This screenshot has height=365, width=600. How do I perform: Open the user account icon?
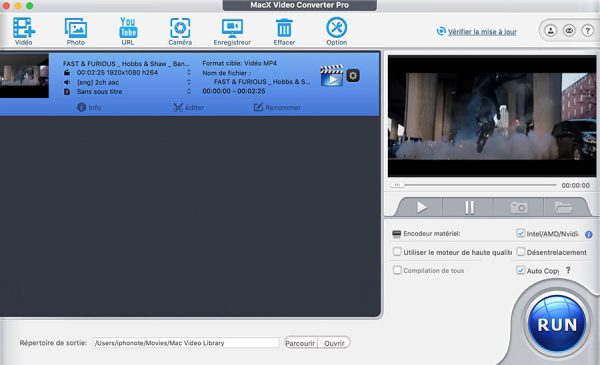pyautogui.click(x=551, y=31)
